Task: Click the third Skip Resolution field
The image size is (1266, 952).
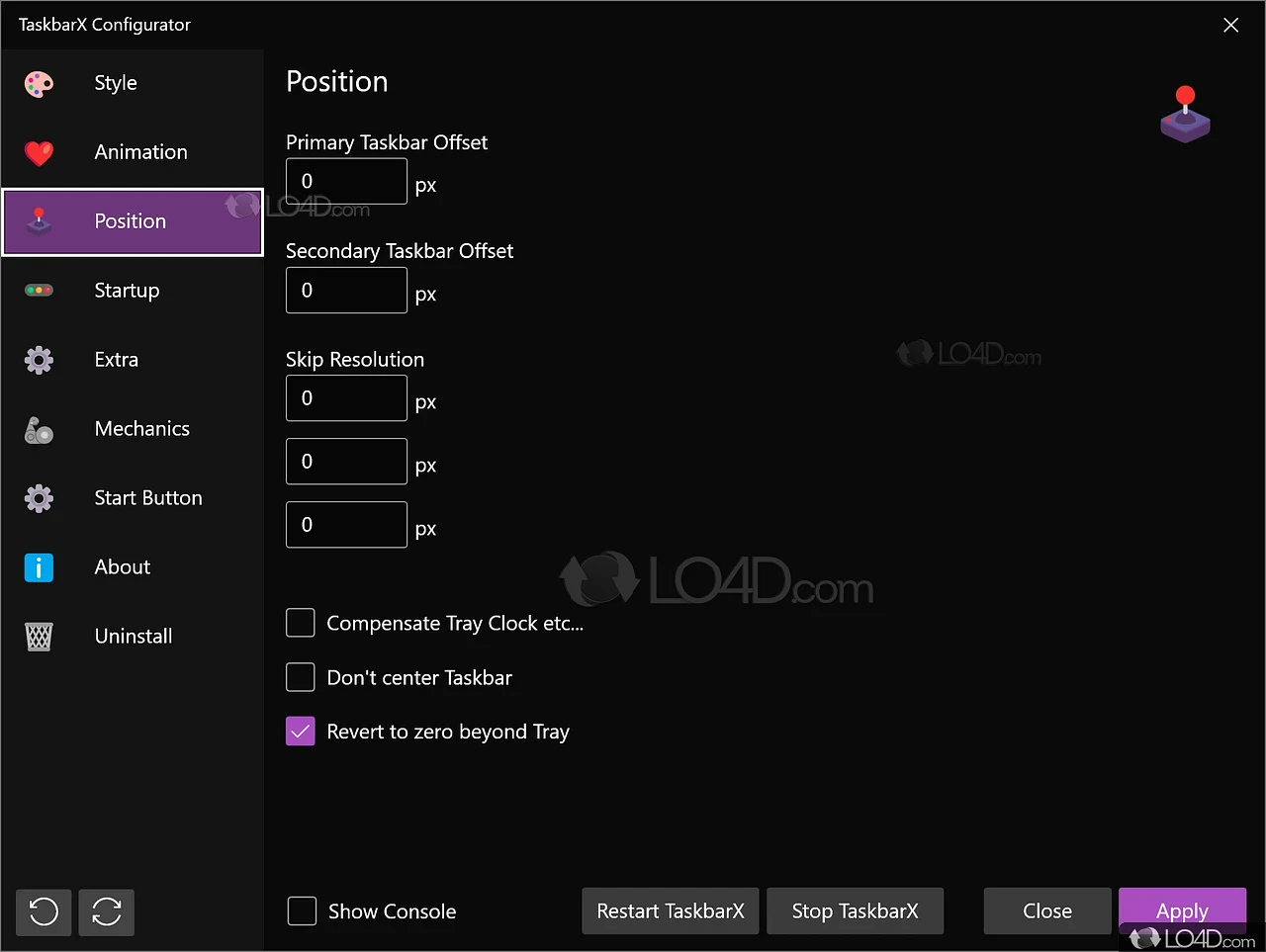Action: 346,525
